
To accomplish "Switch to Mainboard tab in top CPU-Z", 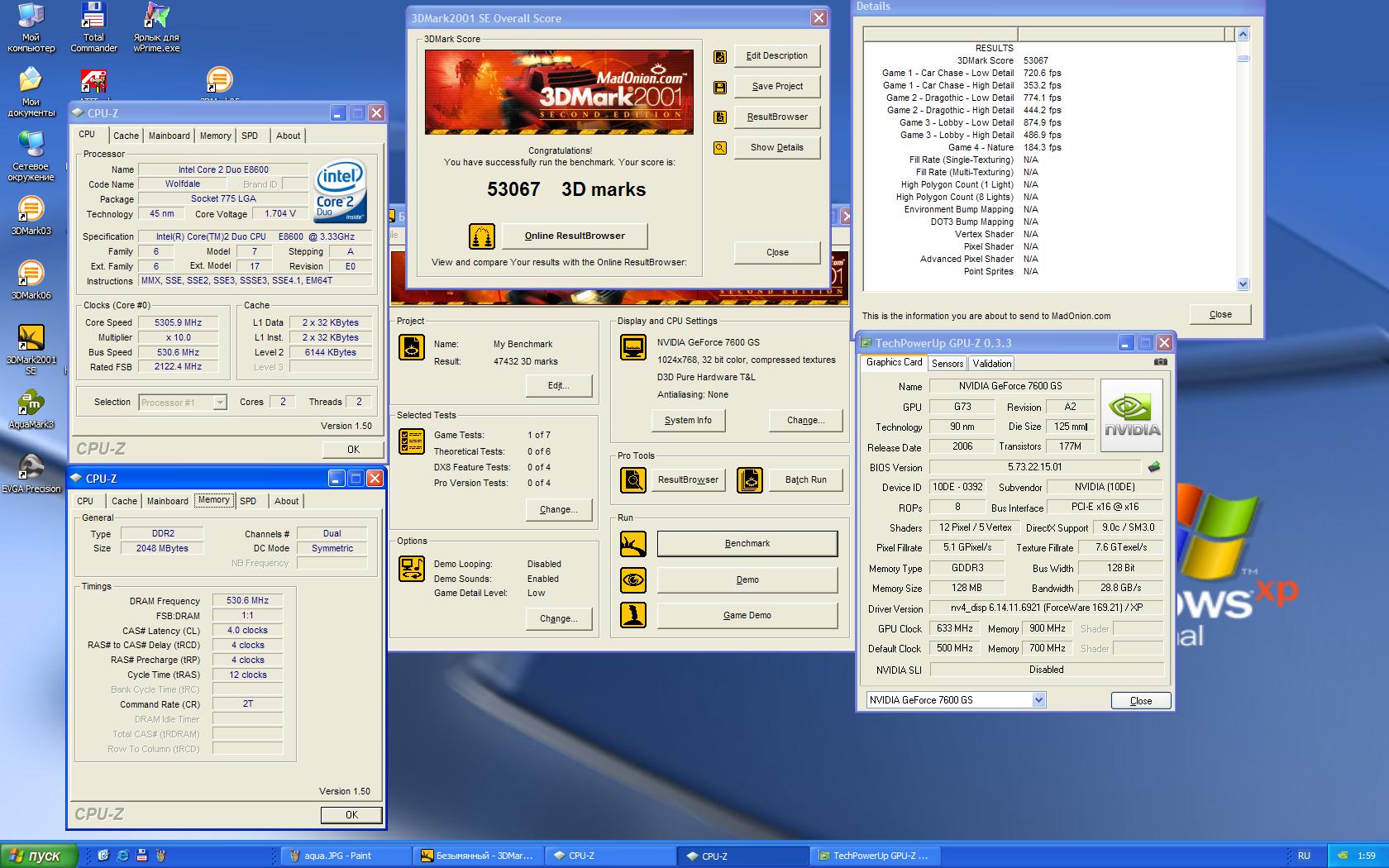I will click(169, 136).
